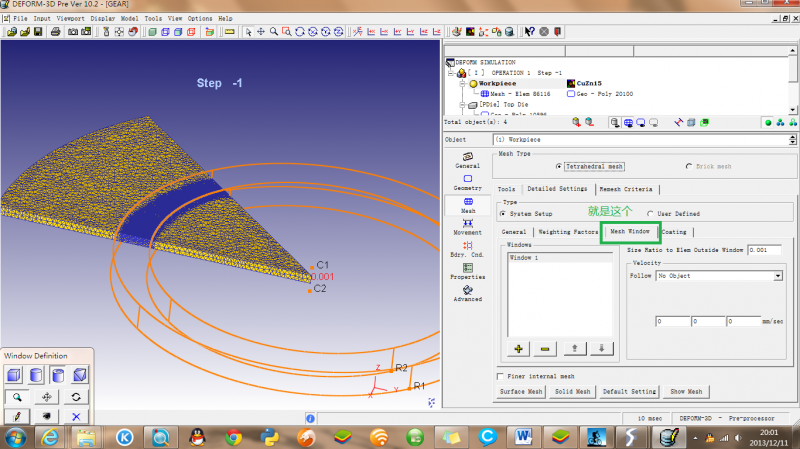Switch to the Weighting Factors tab
Screen dimensions: 800x449
coord(565,231)
